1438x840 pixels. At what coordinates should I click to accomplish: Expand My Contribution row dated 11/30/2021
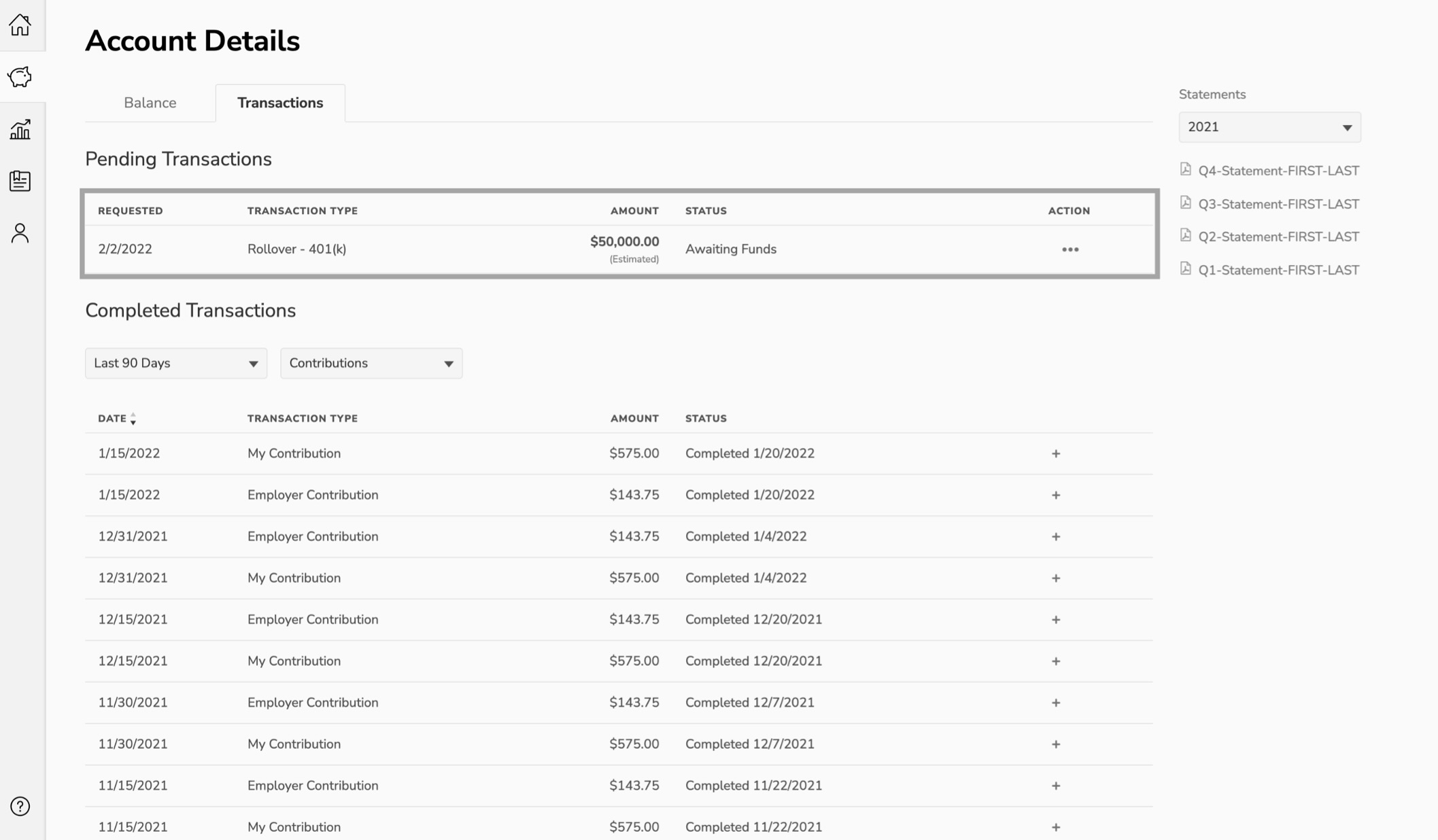(x=1056, y=743)
